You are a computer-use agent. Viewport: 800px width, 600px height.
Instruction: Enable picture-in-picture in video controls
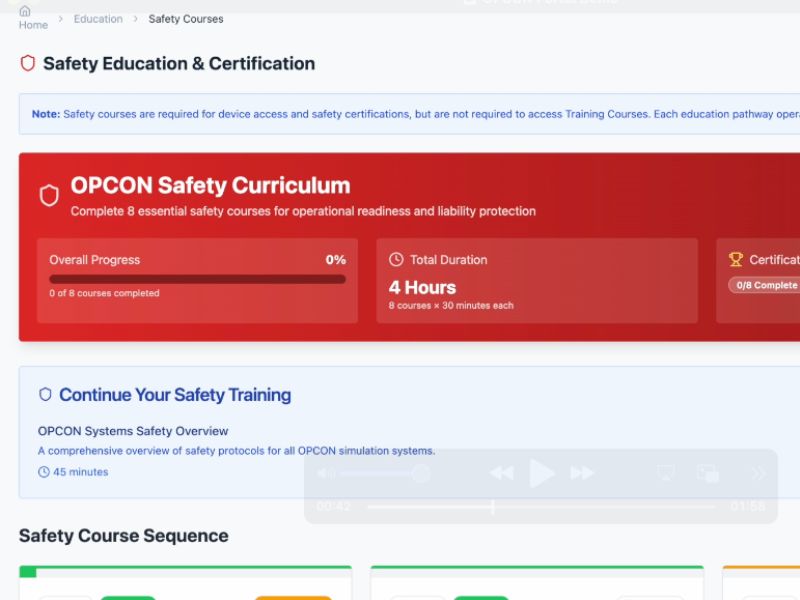[x=708, y=473]
